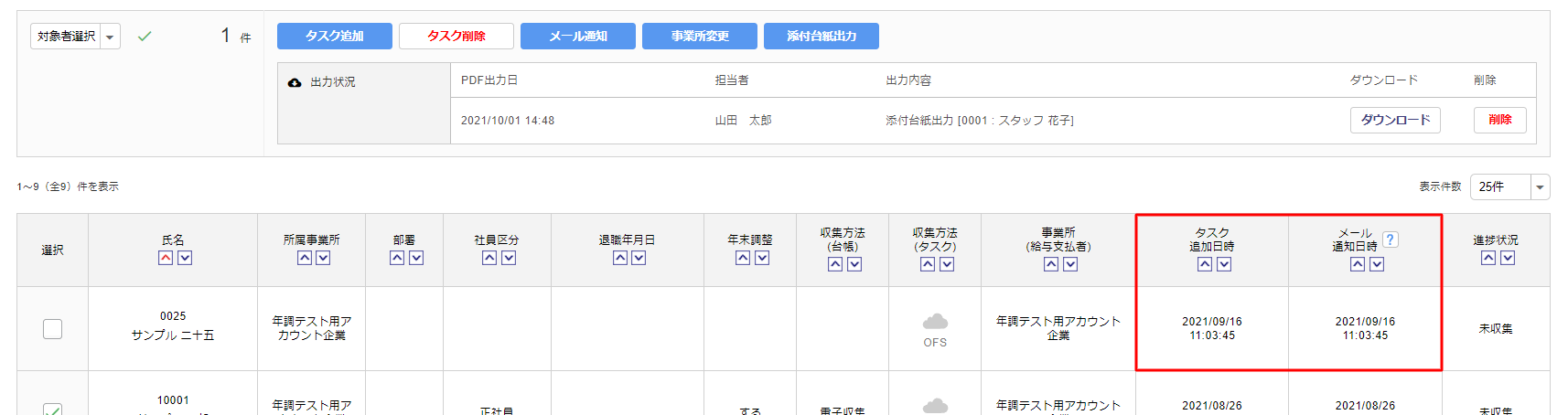Click the 選択 column header
Screen dimensions: 1568x415
[53, 250]
